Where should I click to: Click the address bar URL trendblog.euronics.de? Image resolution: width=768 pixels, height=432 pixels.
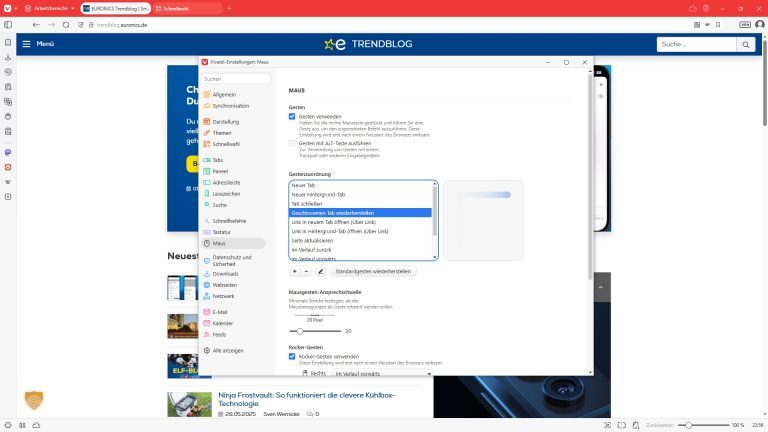point(121,24)
